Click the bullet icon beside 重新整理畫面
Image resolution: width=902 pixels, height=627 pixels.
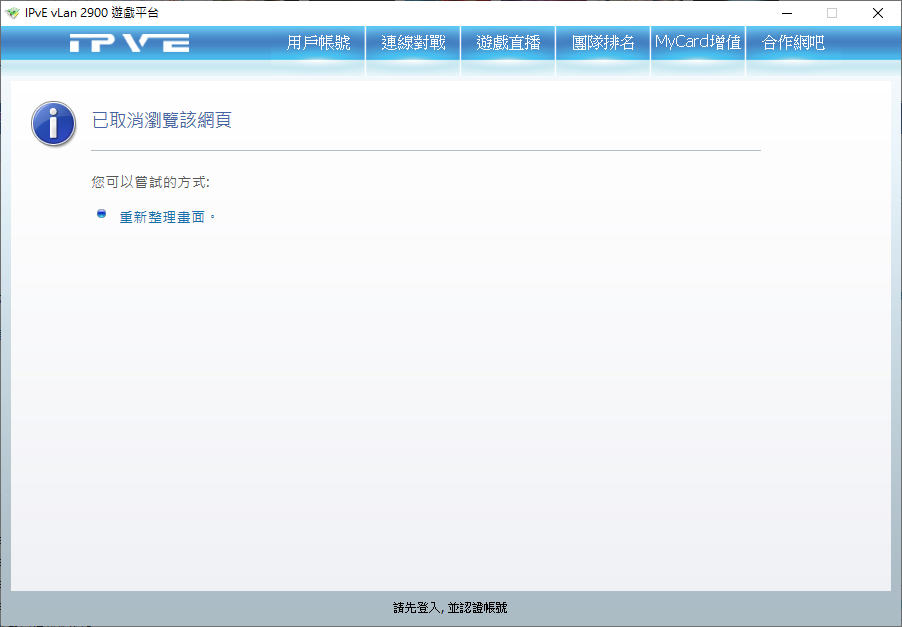coord(101,214)
